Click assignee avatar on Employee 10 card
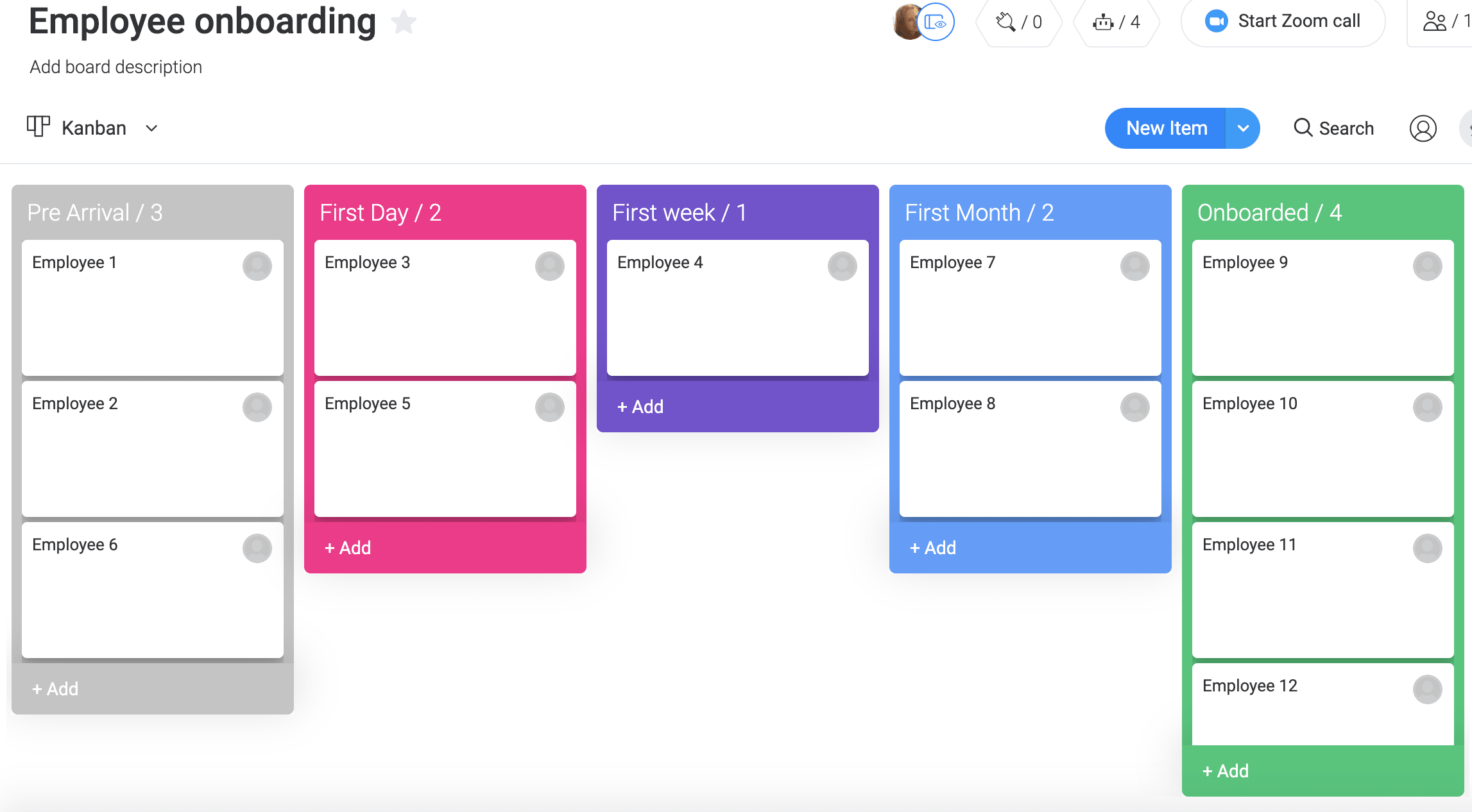This screenshot has height=812, width=1472. 1428,407
